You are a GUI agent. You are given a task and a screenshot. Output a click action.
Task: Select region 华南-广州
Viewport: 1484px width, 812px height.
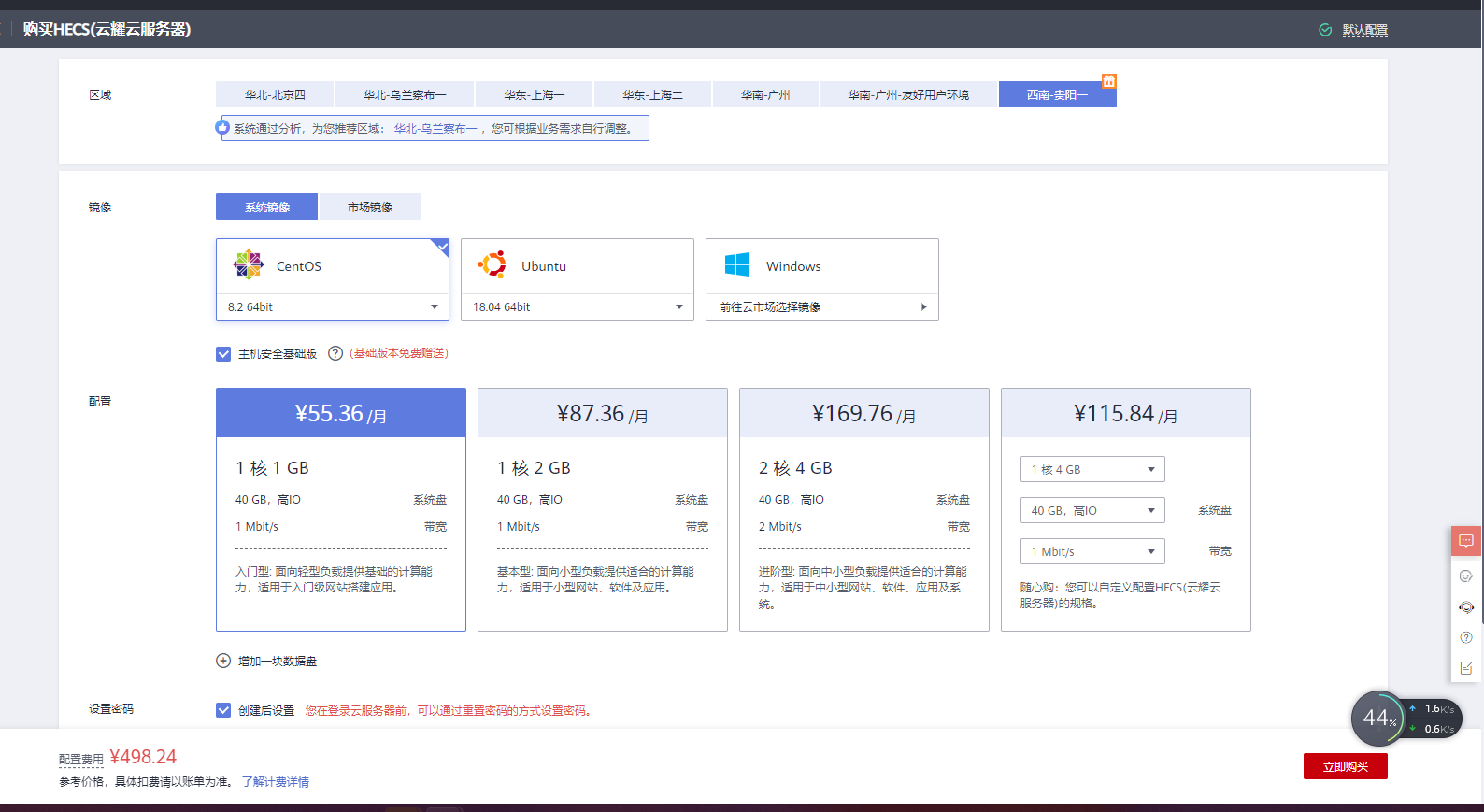765,94
